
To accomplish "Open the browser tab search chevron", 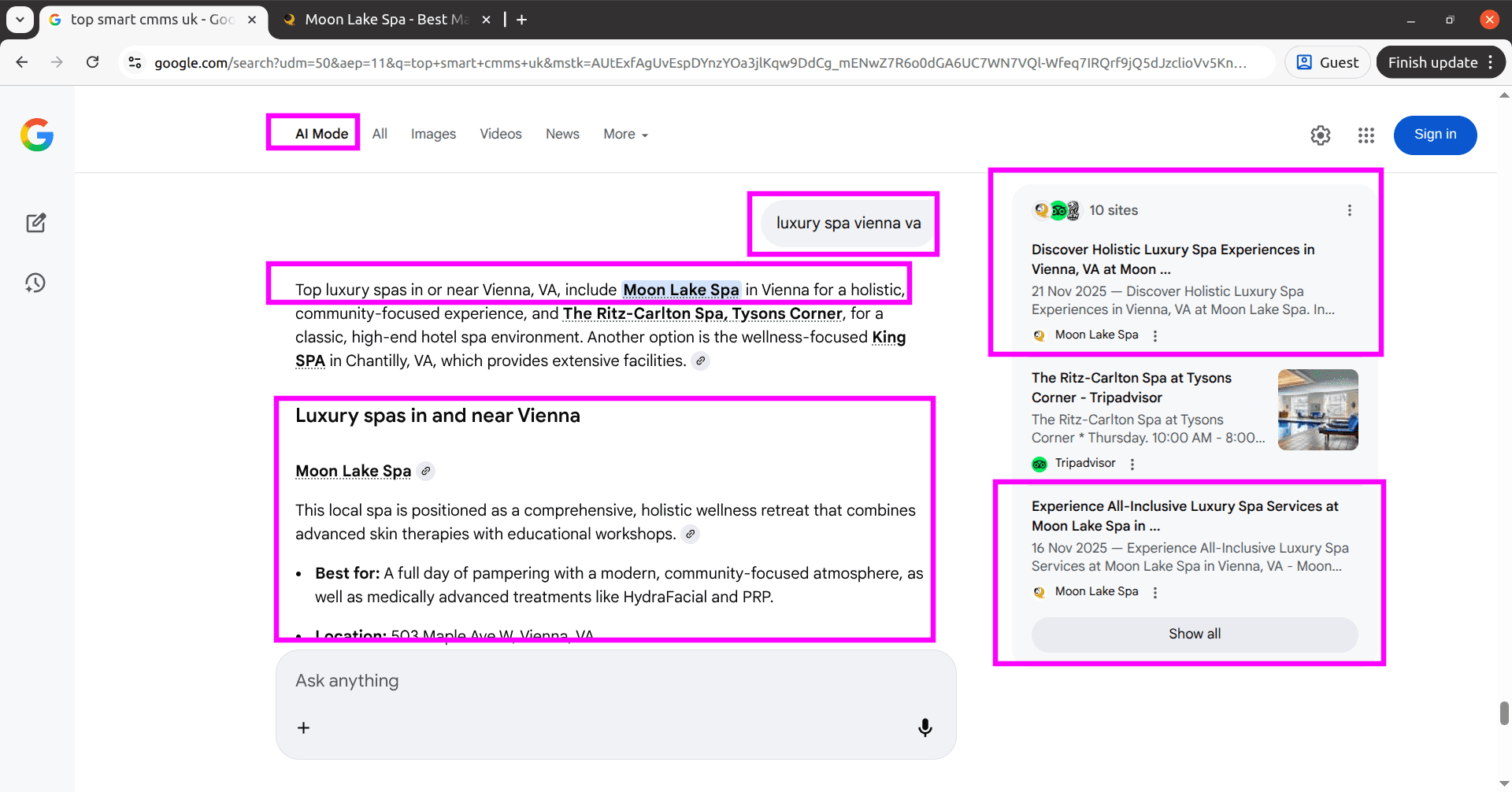I will click(20, 20).
